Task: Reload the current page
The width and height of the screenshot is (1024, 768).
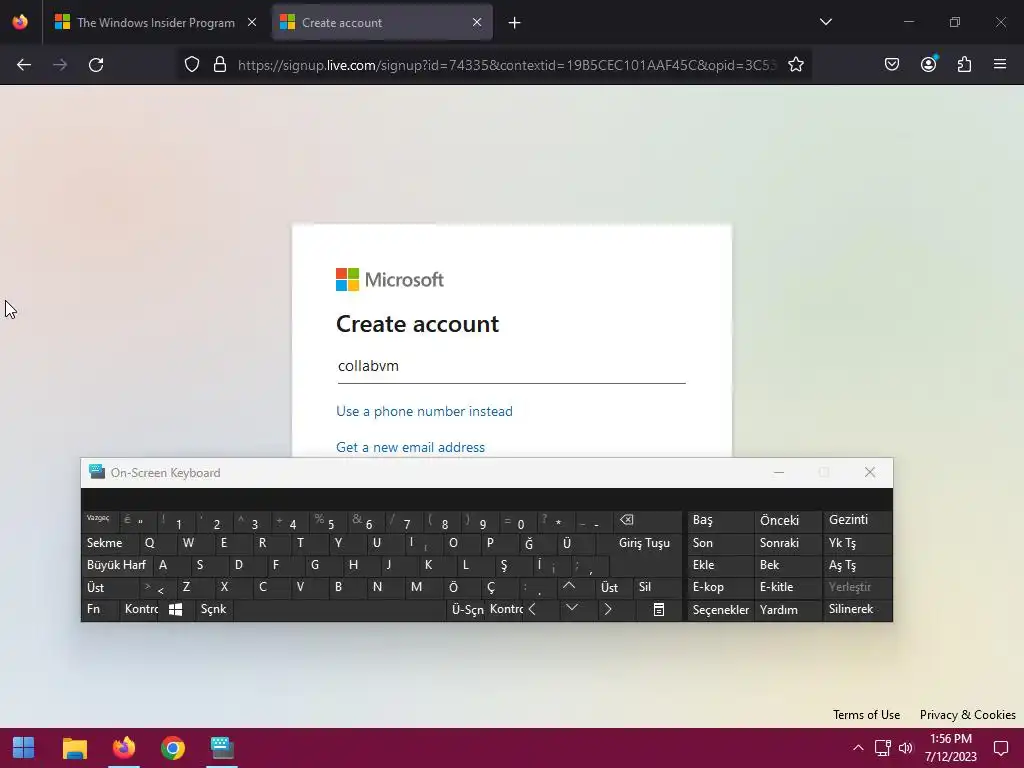Action: pyautogui.click(x=96, y=65)
